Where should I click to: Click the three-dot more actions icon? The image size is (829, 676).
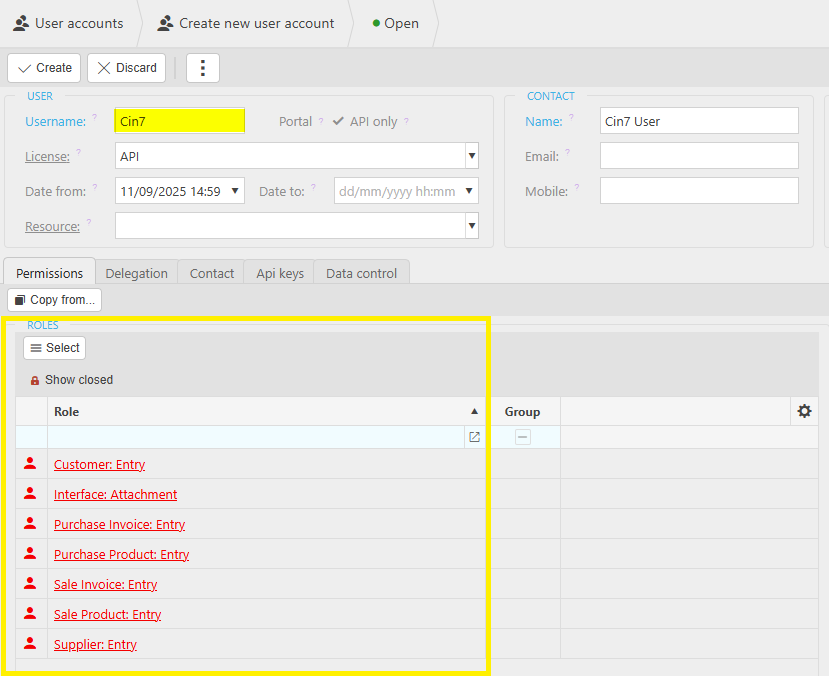tap(203, 68)
